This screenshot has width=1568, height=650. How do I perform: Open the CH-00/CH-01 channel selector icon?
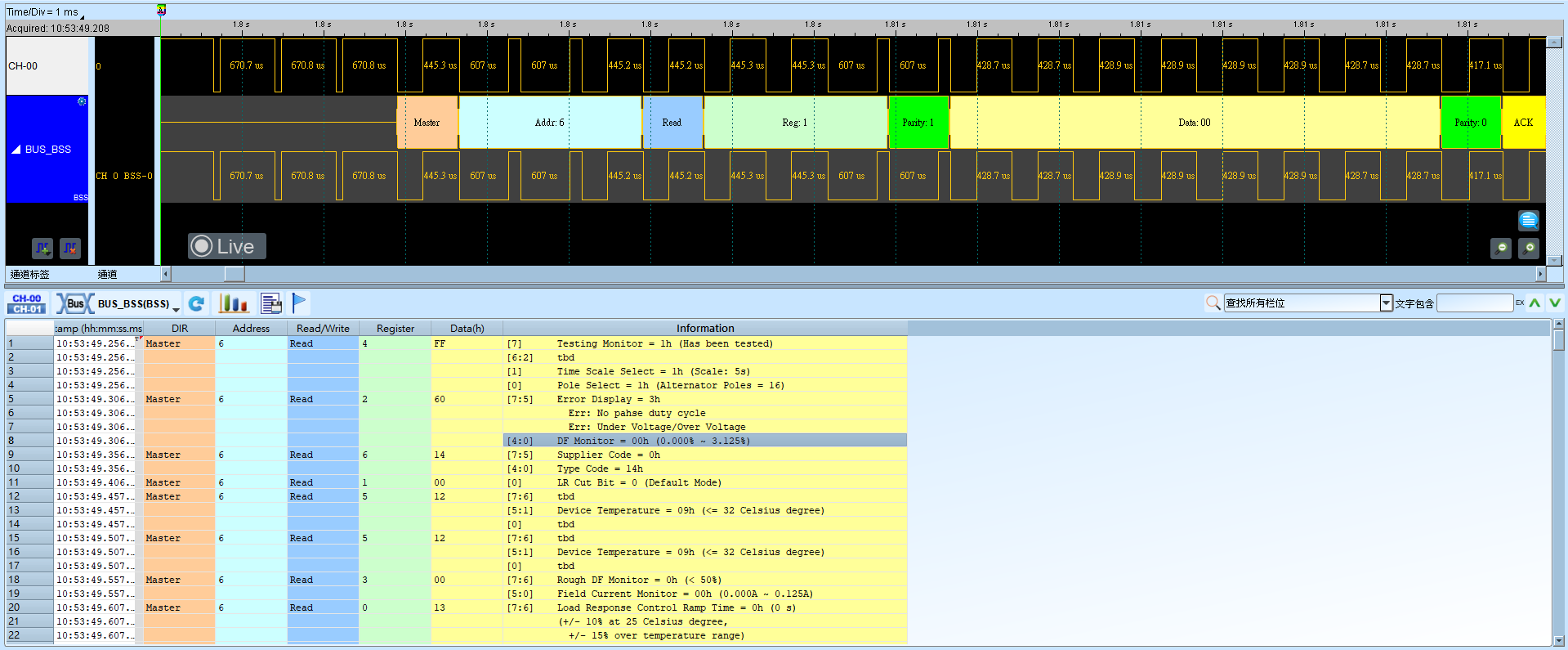click(27, 303)
